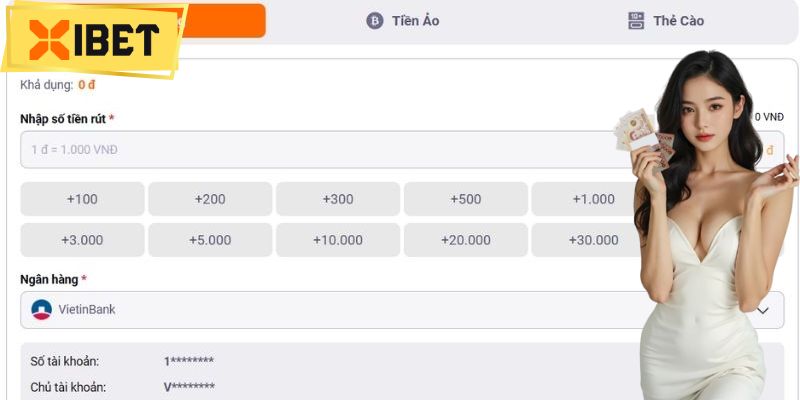Click the Tiền Ảo coin icon
This screenshot has height=400, width=800.
pos(375,21)
